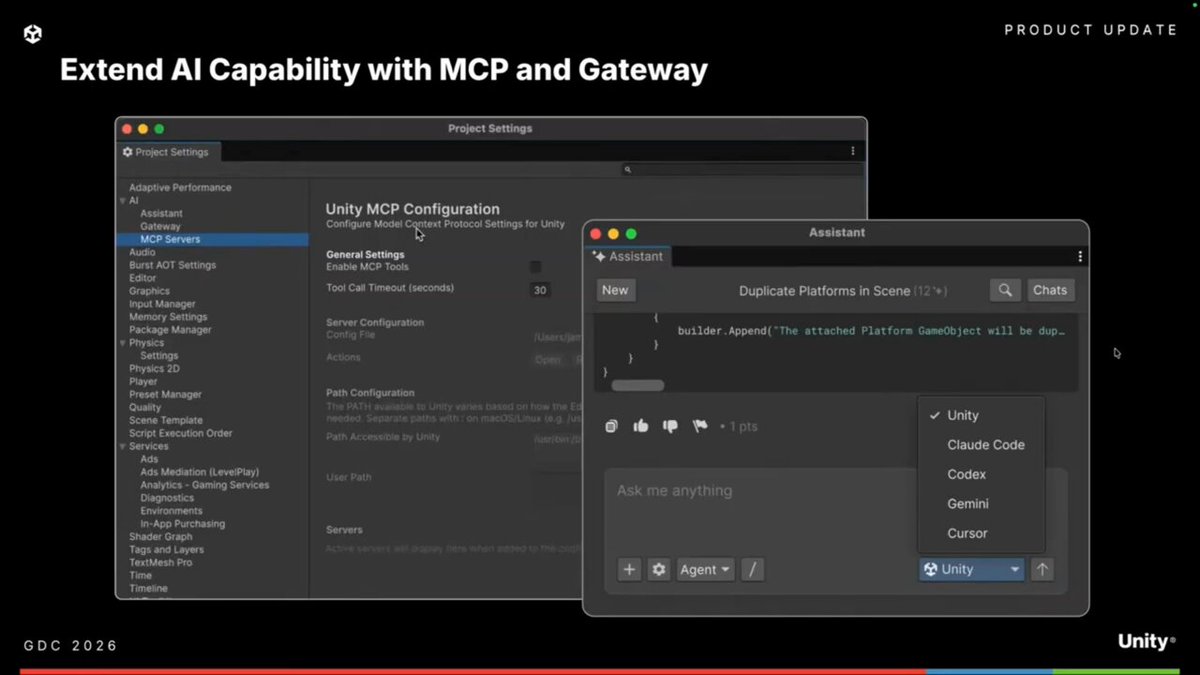Viewport: 1200px width, 675px height.
Task: Open TextMesh Pro settings
Action: (160, 563)
